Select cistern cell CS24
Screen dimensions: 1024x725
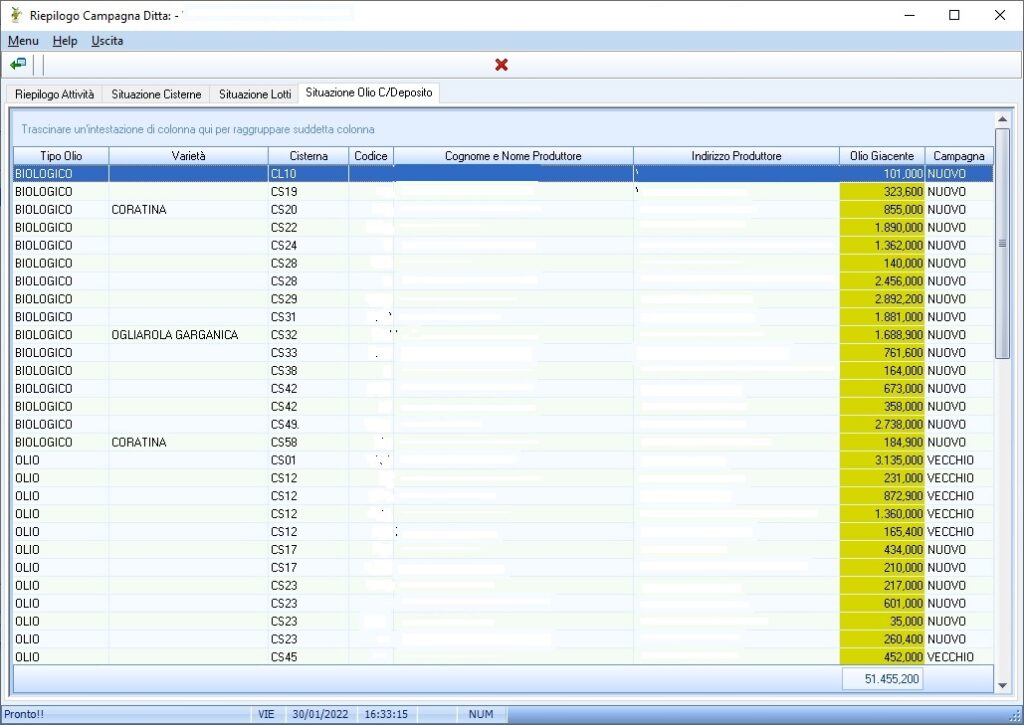308,246
